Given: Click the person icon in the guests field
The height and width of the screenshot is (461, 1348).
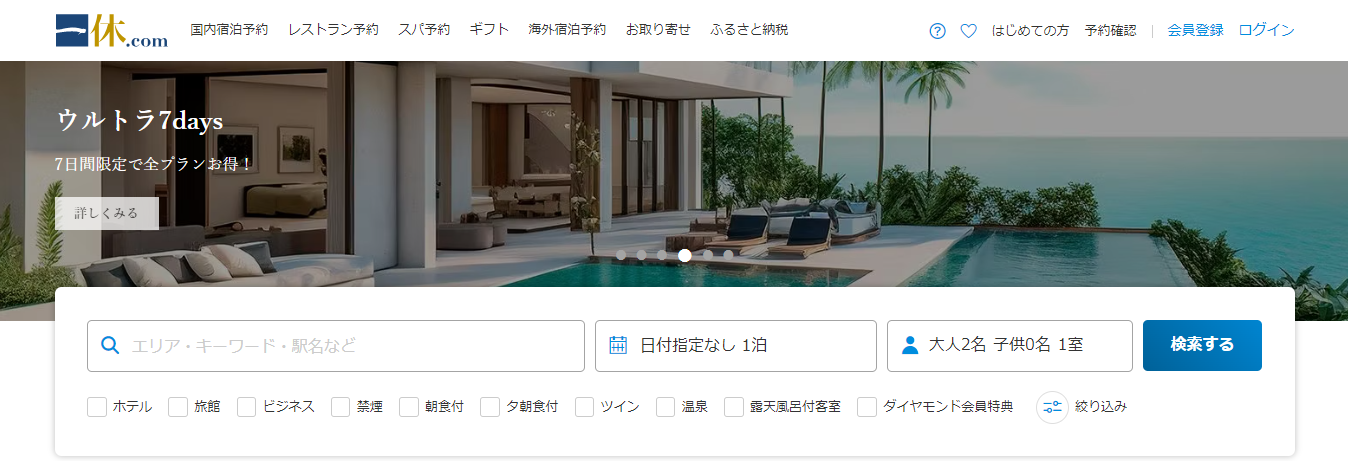Looking at the screenshot, I should point(910,345).
